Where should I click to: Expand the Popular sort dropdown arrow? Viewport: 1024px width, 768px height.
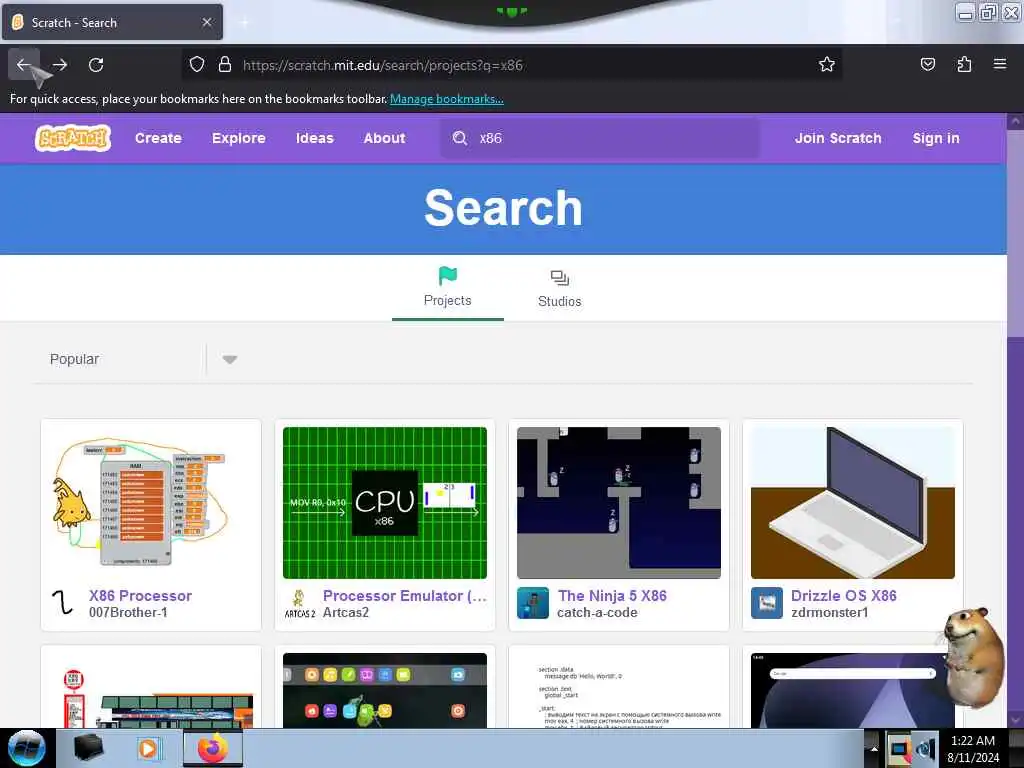229,359
